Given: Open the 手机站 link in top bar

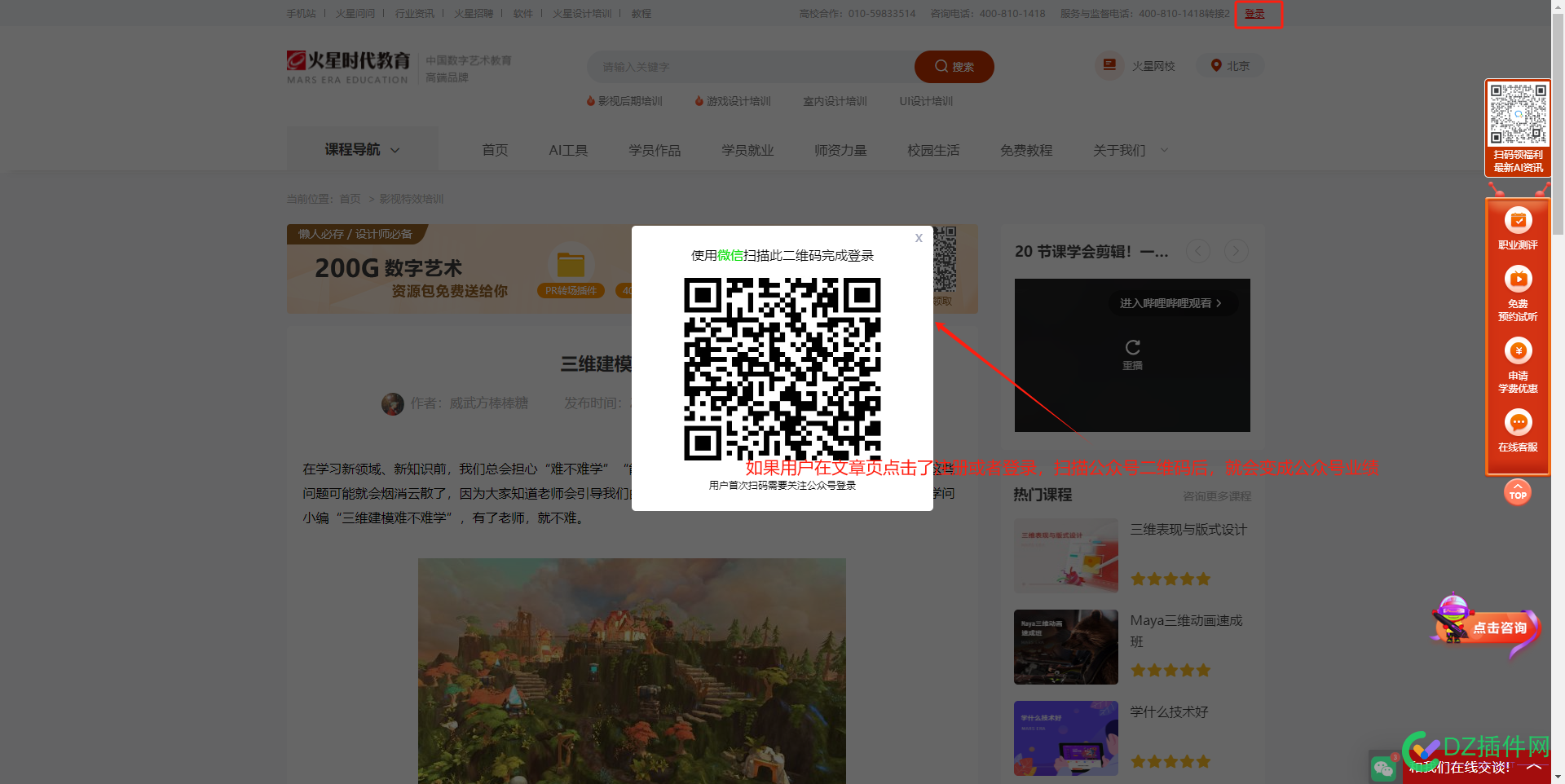Looking at the screenshot, I should coord(301,14).
